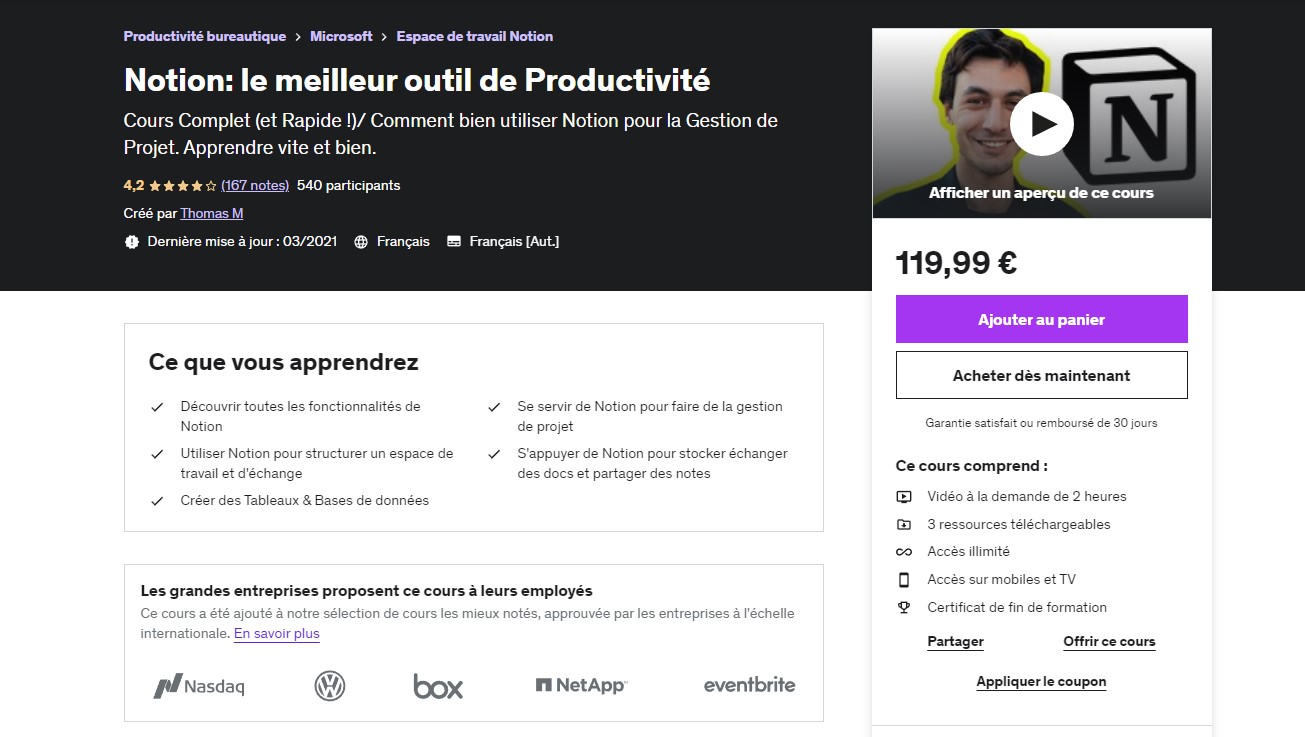Play the course preview video
The image size is (1305, 737).
(x=1041, y=124)
